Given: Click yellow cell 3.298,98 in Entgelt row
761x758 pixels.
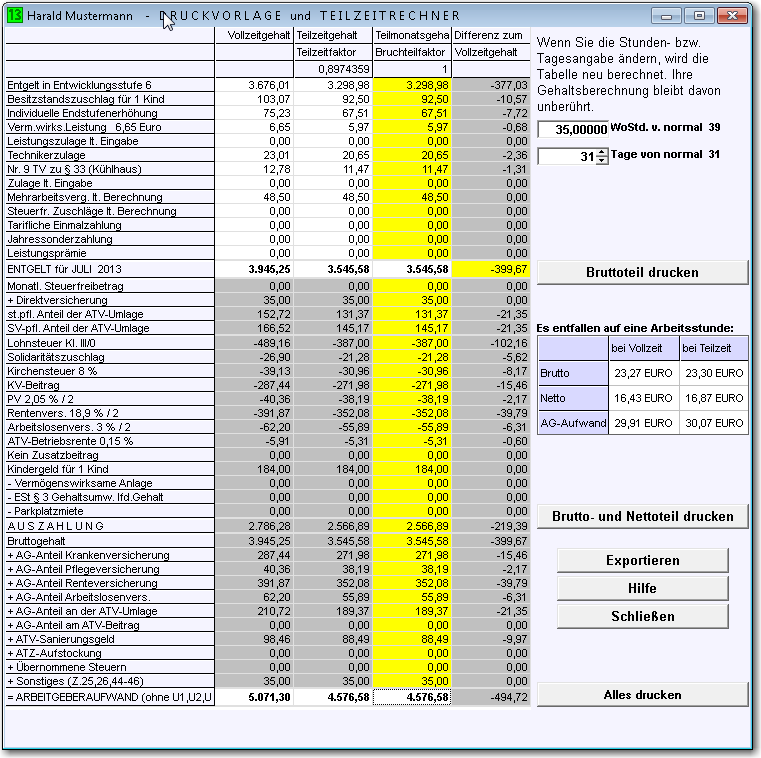Looking at the screenshot, I should [x=412, y=85].
